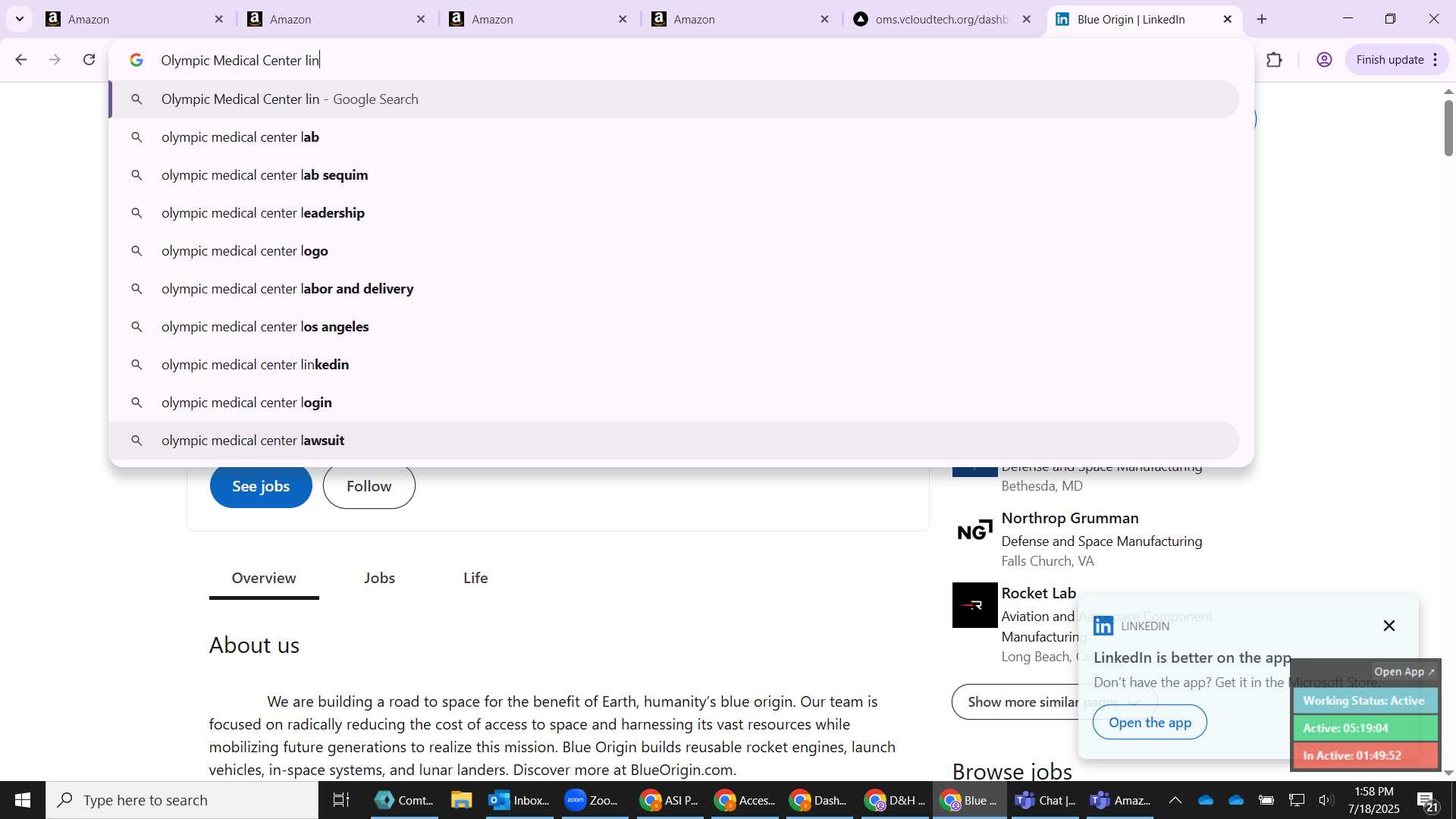1456x819 pixels.
Task: Switch to the oms.vcloudtech.org dashboard tab
Action: point(942,19)
